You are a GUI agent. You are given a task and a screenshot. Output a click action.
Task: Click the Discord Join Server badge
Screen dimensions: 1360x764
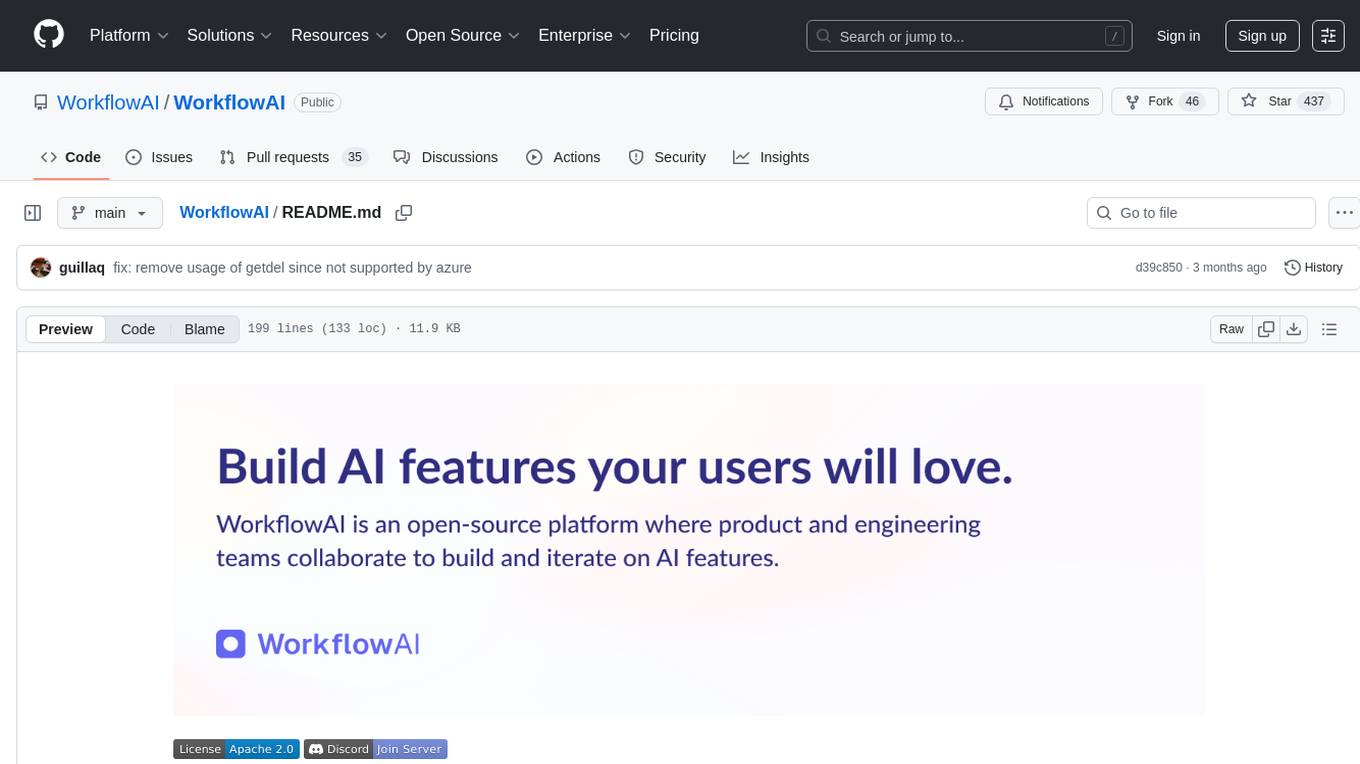click(x=375, y=749)
